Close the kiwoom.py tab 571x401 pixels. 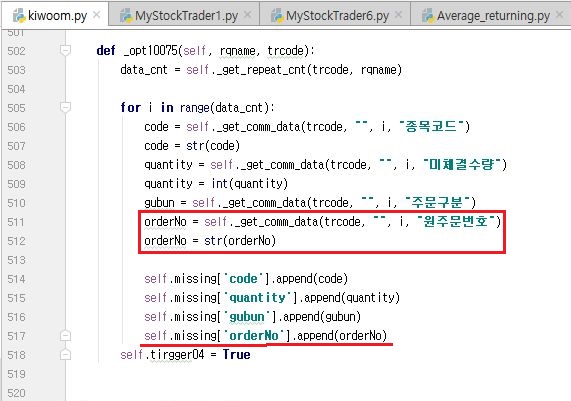[97, 15]
